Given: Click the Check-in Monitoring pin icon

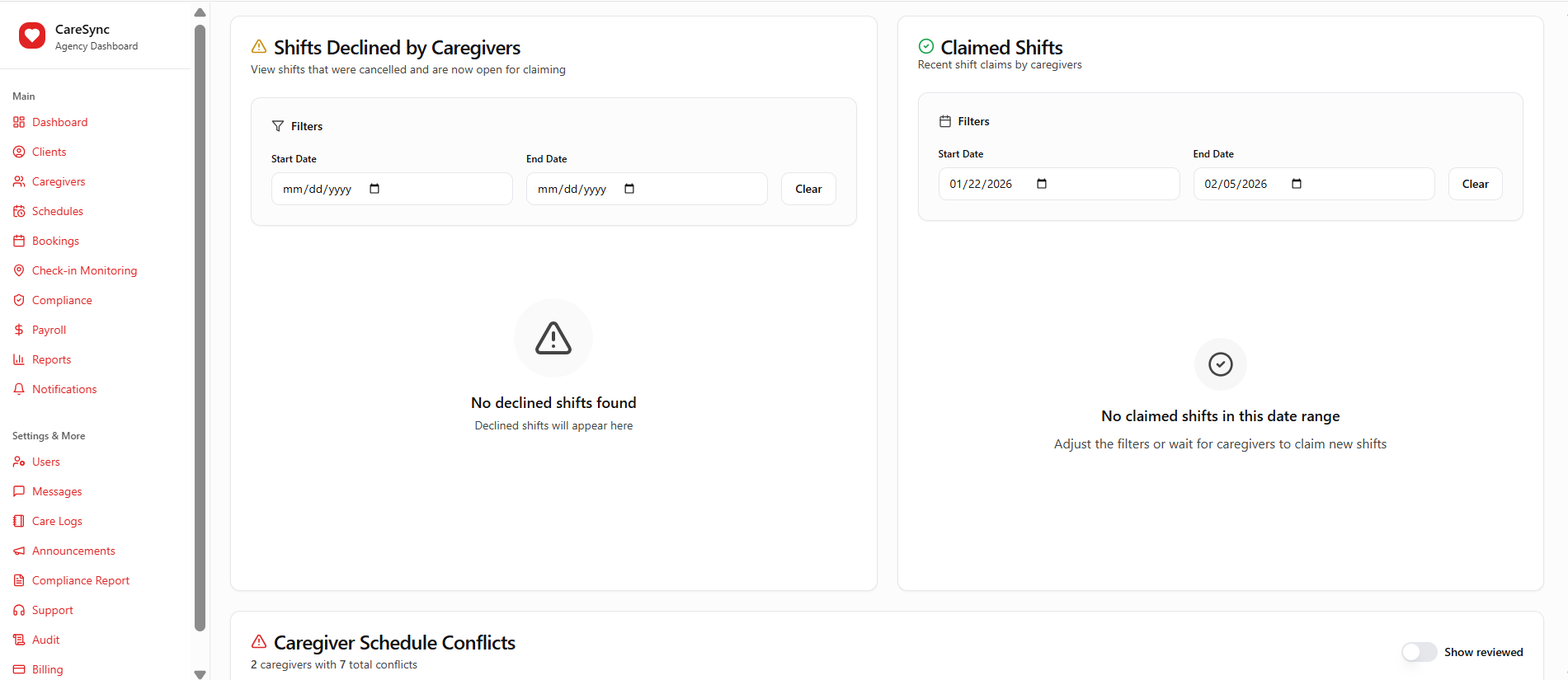Looking at the screenshot, I should click(x=19, y=270).
